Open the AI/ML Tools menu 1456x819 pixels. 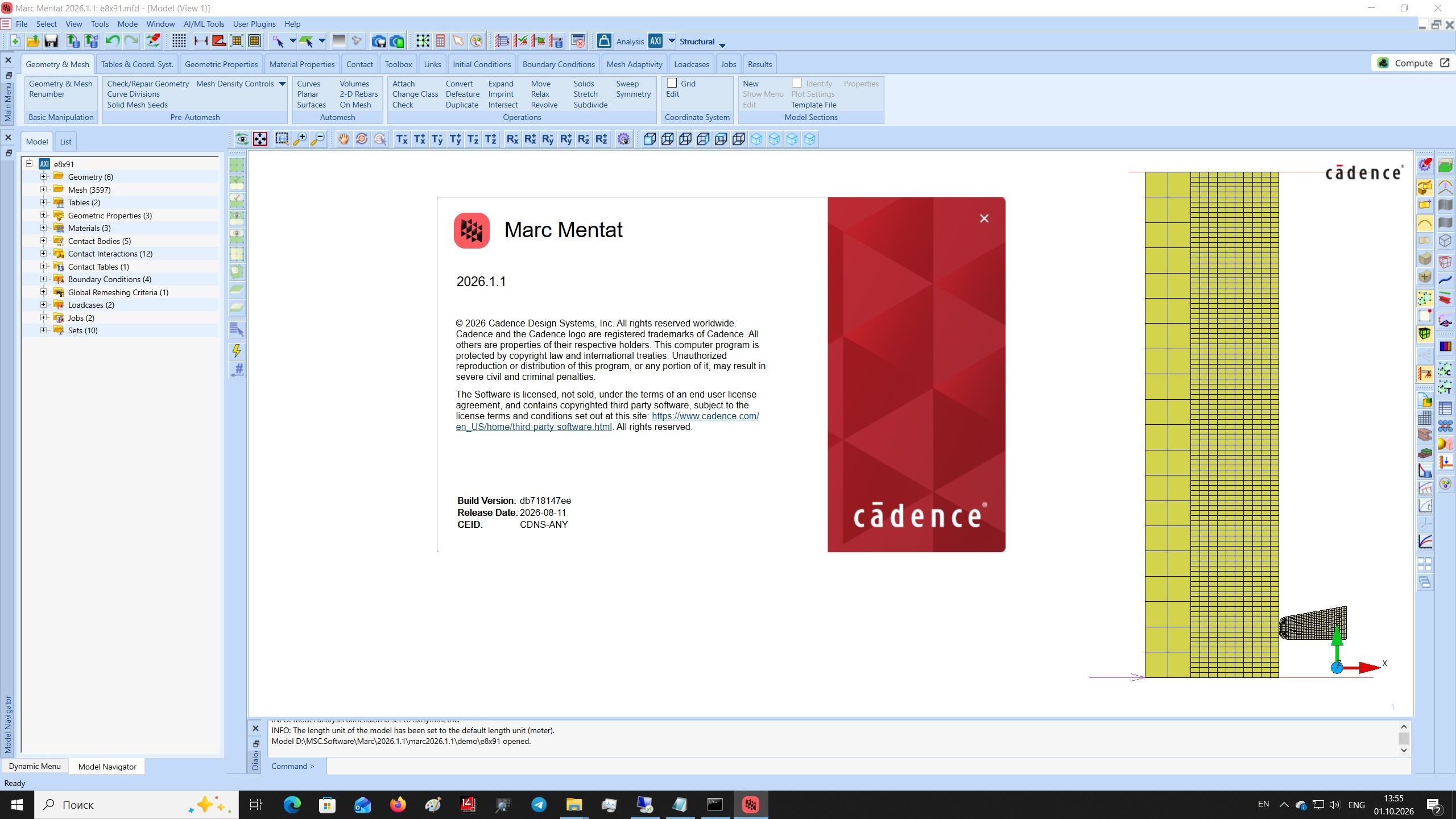pyautogui.click(x=204, y=24)
